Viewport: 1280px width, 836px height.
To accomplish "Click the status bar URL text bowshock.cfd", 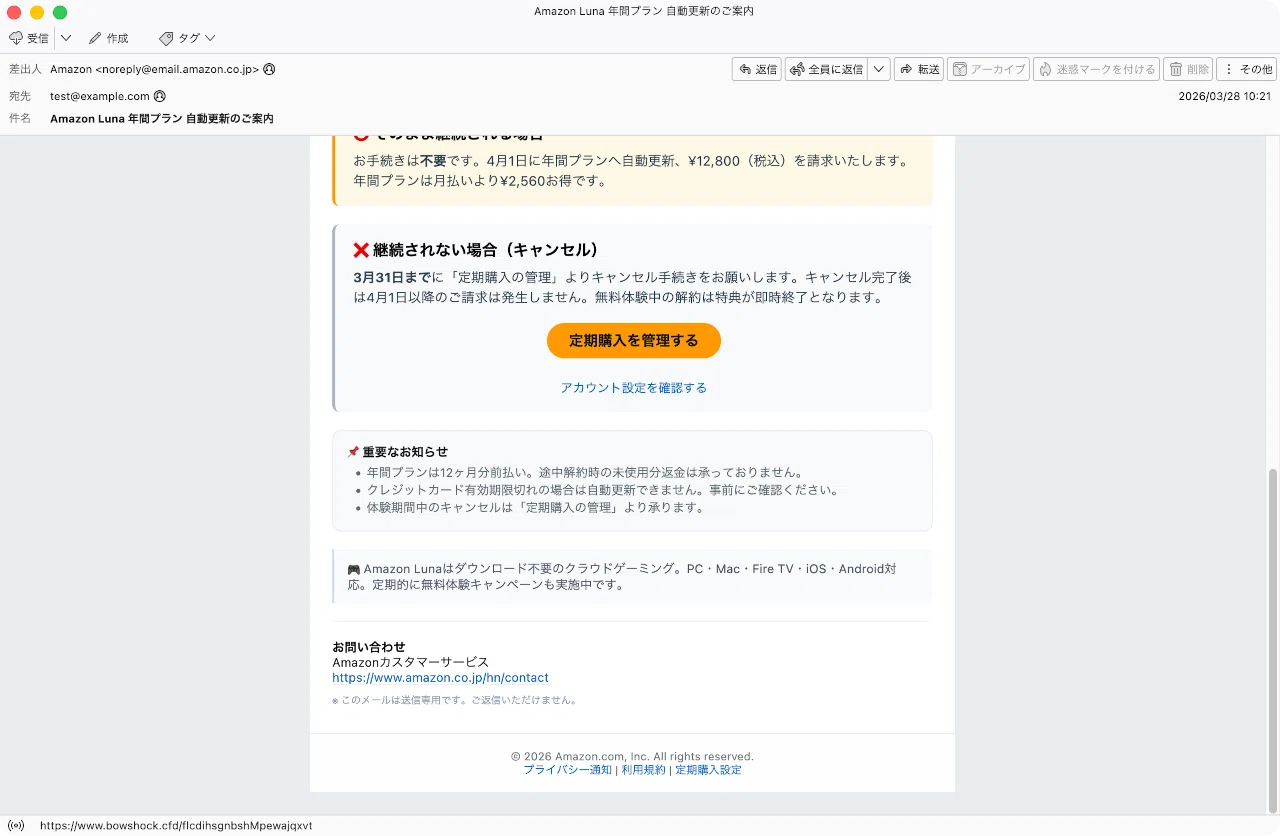I will [x=176, y=826].
